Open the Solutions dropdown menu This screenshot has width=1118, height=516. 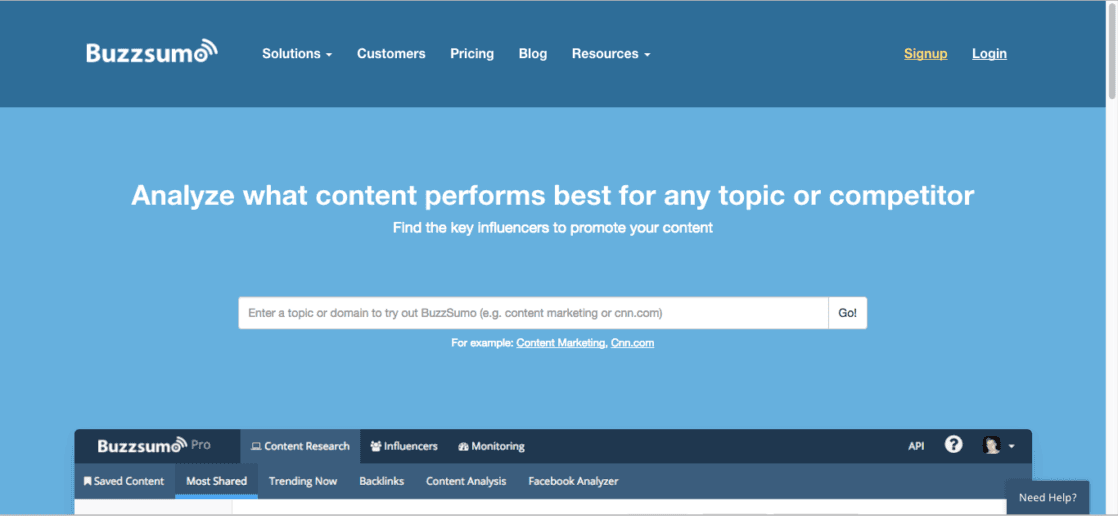coord(297,53)
